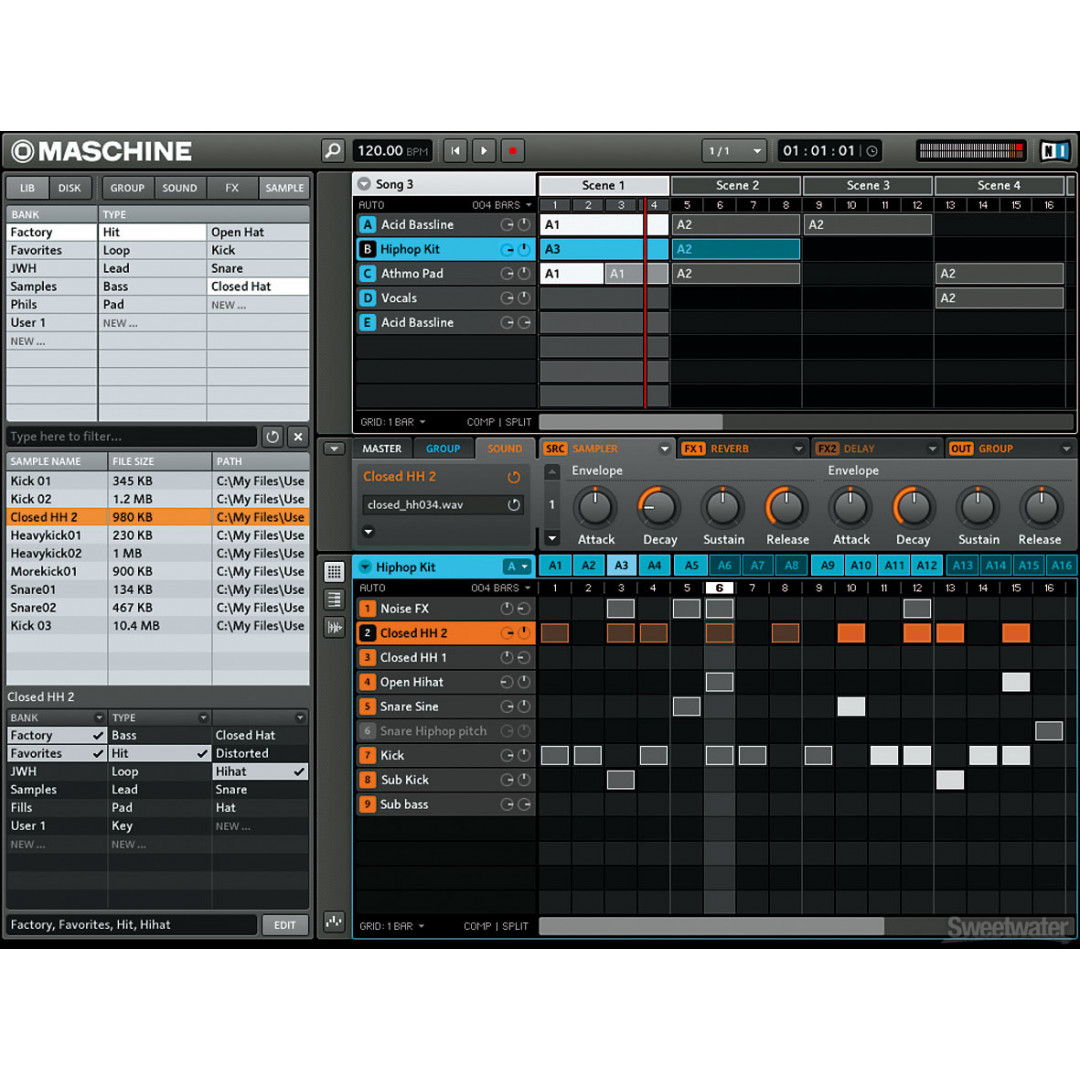1080x1080 pixels.
Task: Click the first Envelope Attack knob
Action: coord(595,508)
